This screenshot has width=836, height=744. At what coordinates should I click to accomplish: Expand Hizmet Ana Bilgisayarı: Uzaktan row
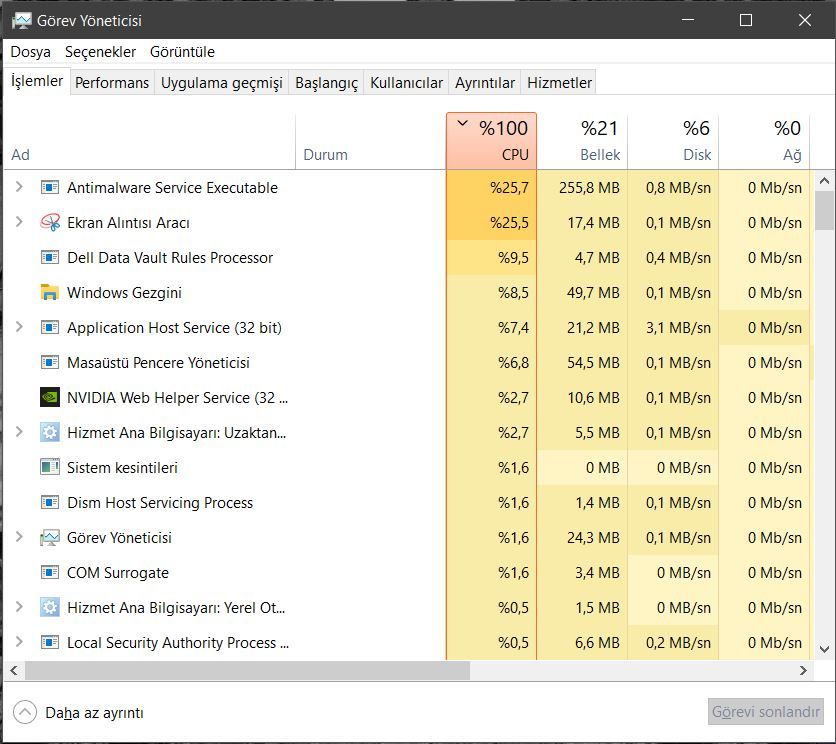click(19, 432)
